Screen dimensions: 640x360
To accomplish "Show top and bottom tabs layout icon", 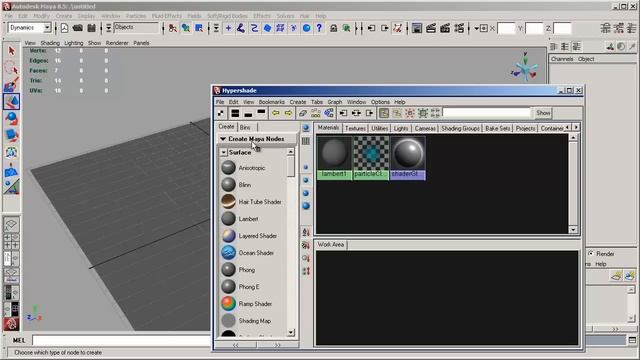I will point(235,113).
